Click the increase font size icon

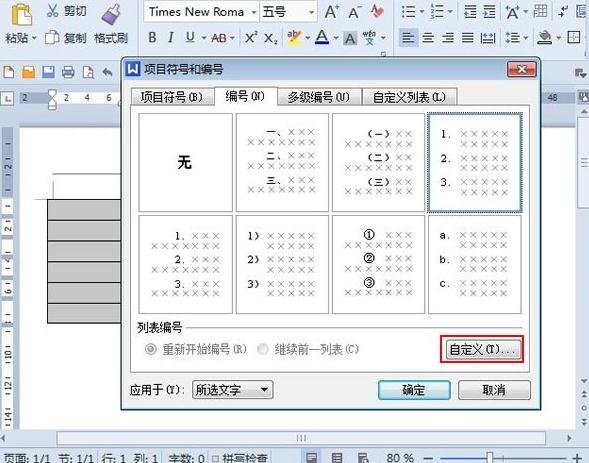tap(331, 12)
